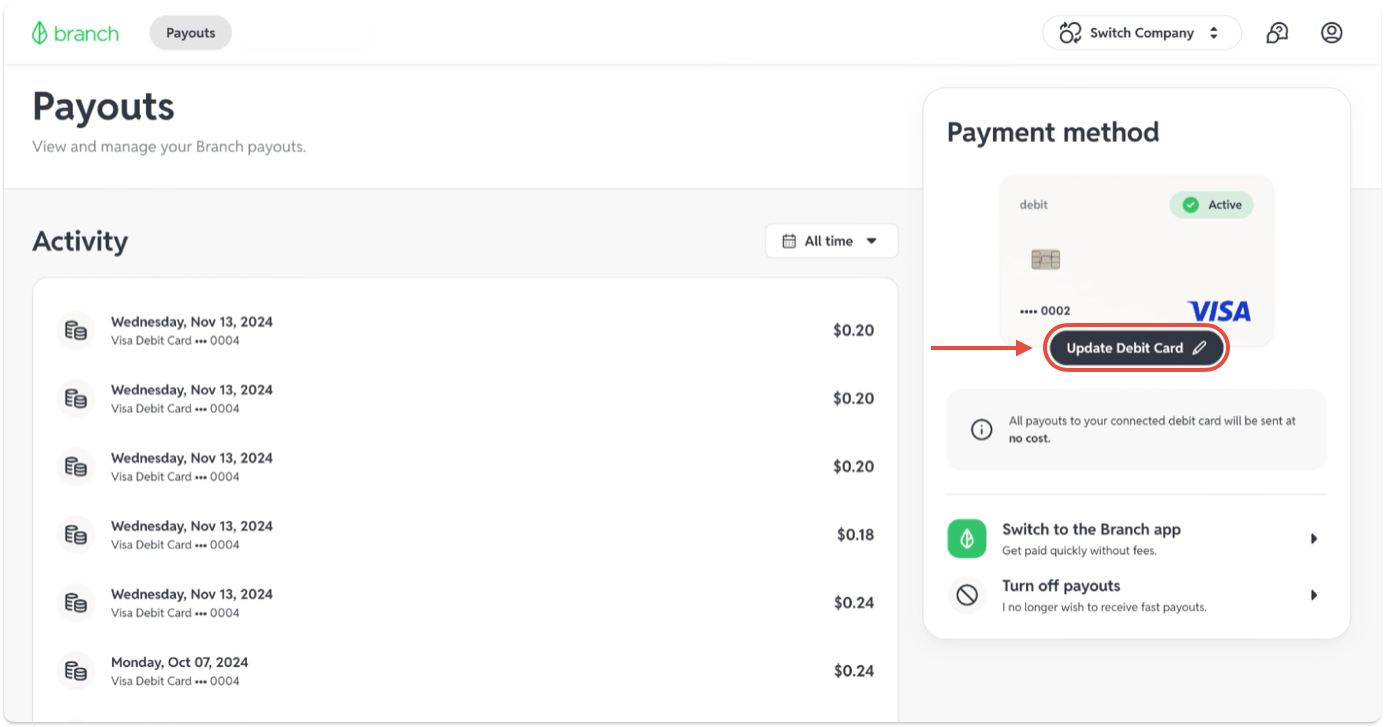Click the info icon in payouts notice
The image size is (1384, 727).
click(x=982, y=429)
